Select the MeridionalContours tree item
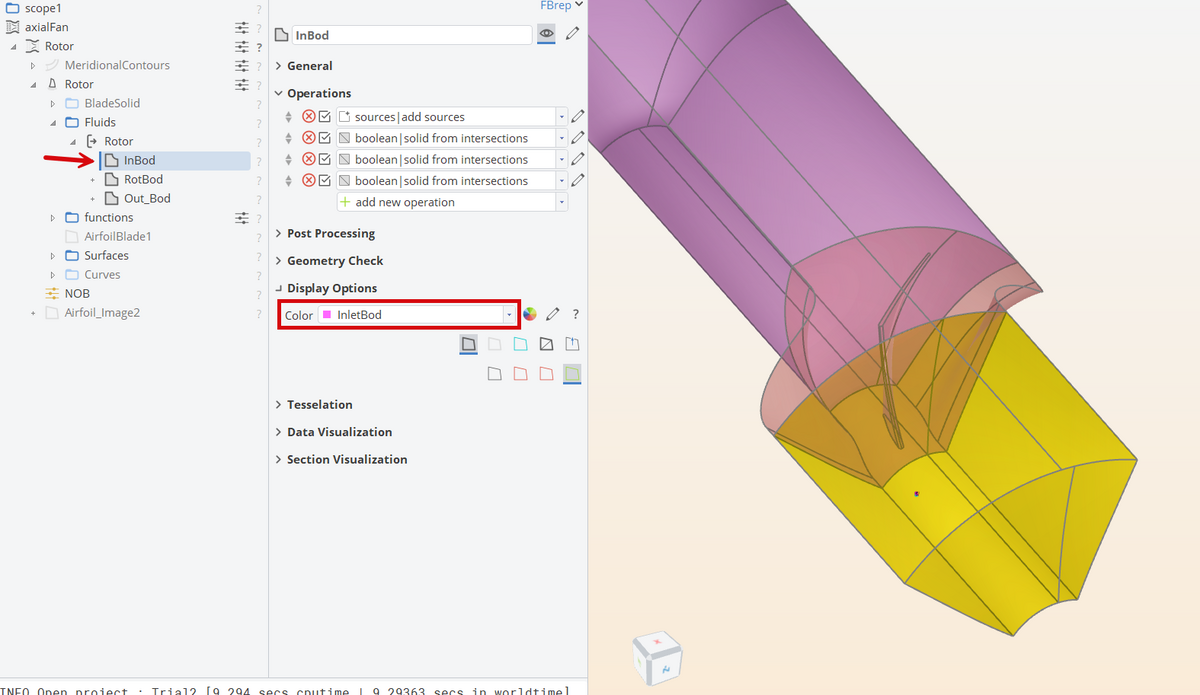Screen dimensions: 1200x695 (x=117, y=65)
